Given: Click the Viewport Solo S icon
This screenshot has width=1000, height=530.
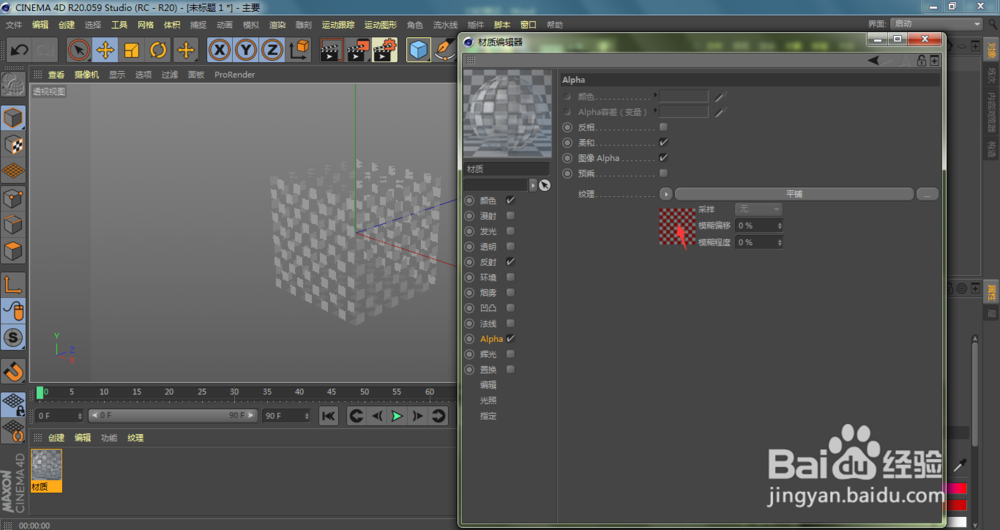Looking at the screenshot, I should click(x=13, y=338).
